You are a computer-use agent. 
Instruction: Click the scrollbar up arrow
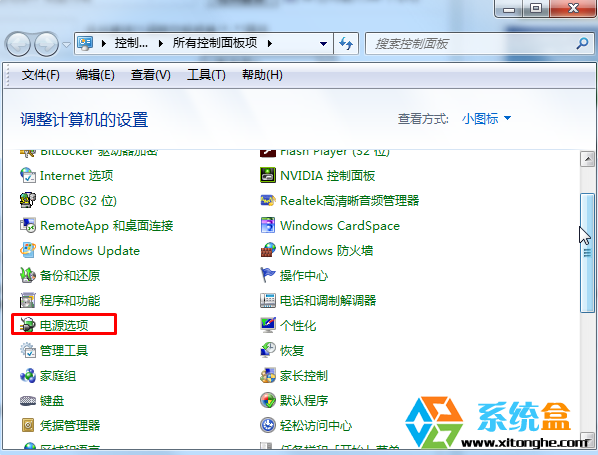pyautogui.click(x=587, y=159)
